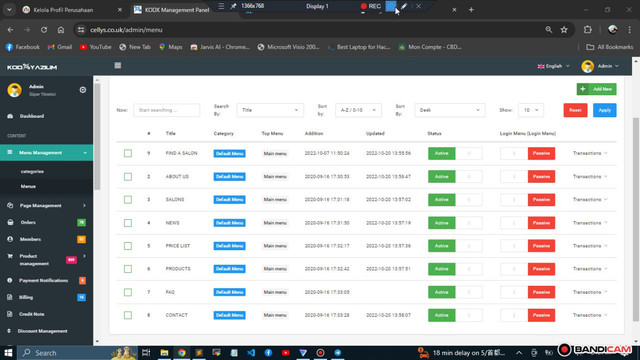This screenshot has height=360, width=640.
Task: Toggle login menu Passive for CONTACT
Action: (x=527, y=315)
